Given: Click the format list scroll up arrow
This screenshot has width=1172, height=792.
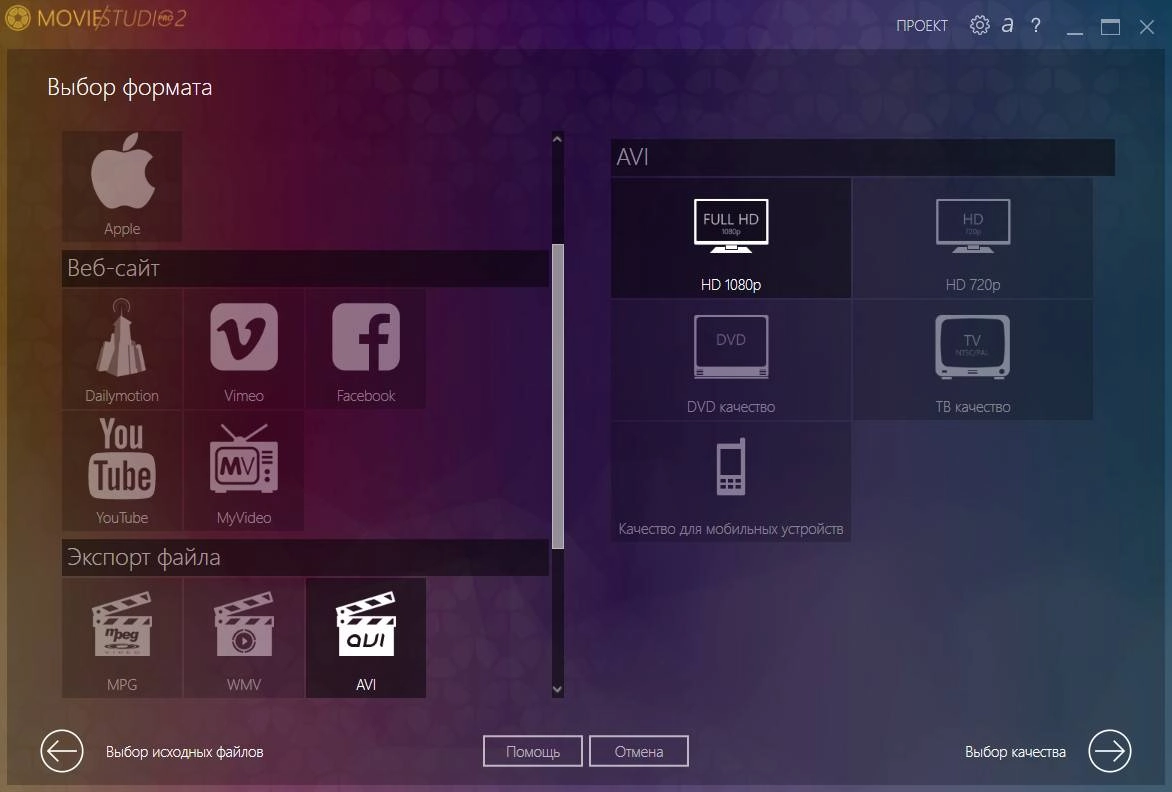Looking at the screenshot, I should tap(558, 139).
